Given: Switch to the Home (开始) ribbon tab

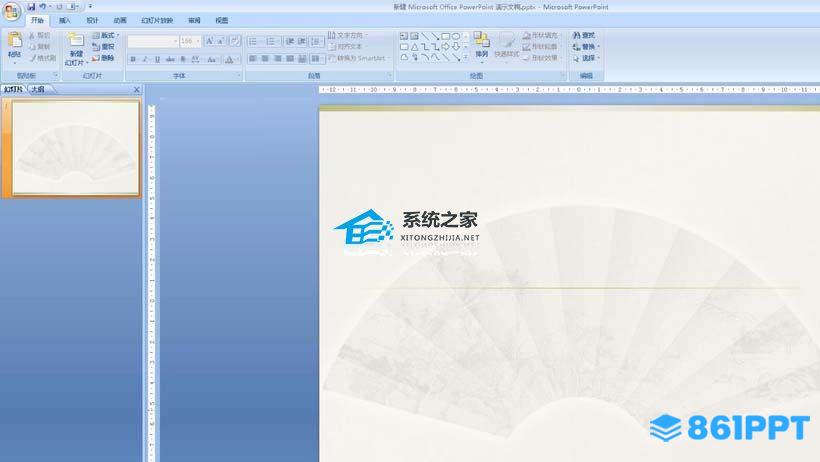Looking at the screenshot, I should click(37, 20).
